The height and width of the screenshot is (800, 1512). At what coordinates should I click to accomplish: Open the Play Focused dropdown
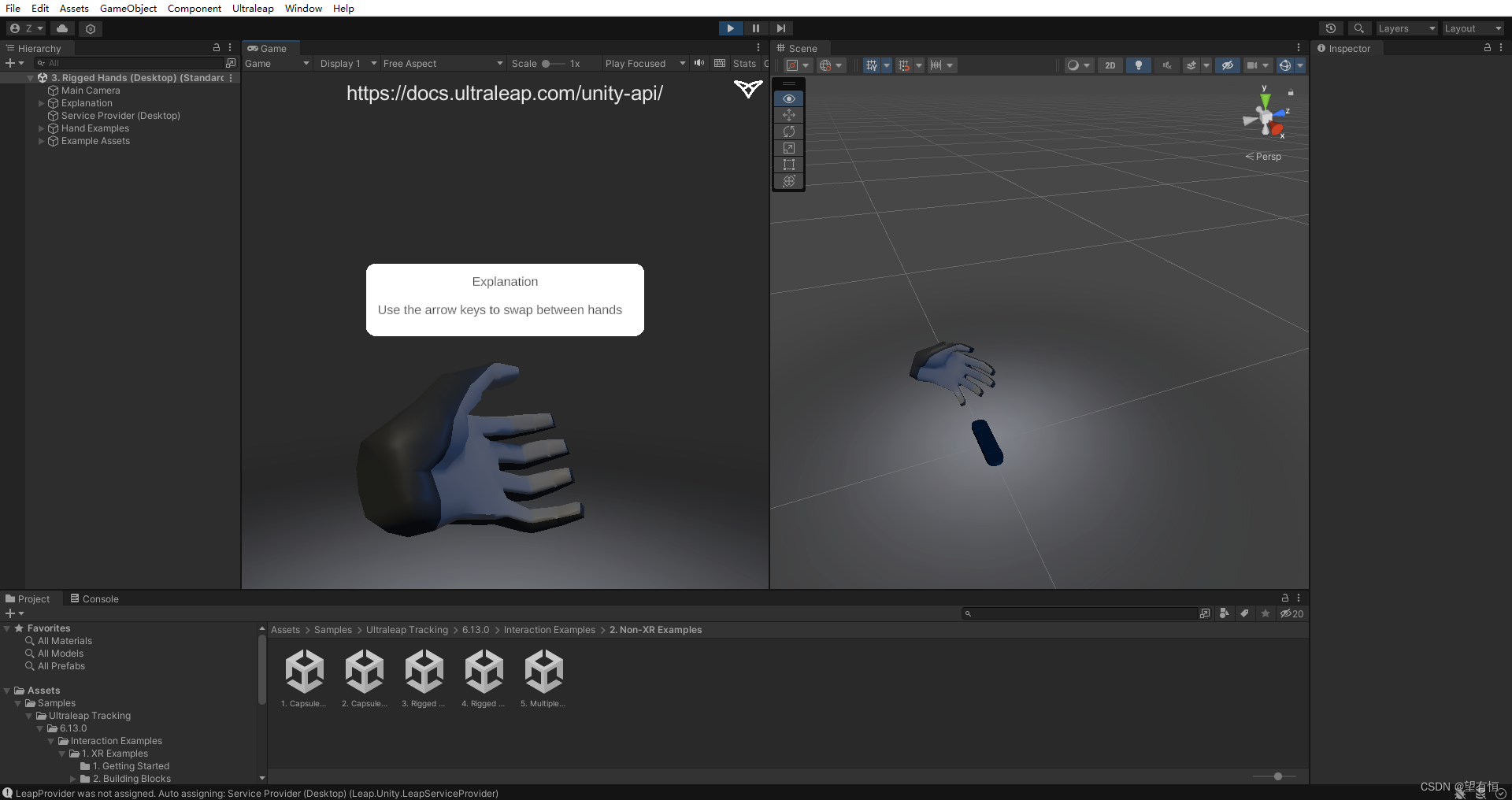[x=645, y=64]
